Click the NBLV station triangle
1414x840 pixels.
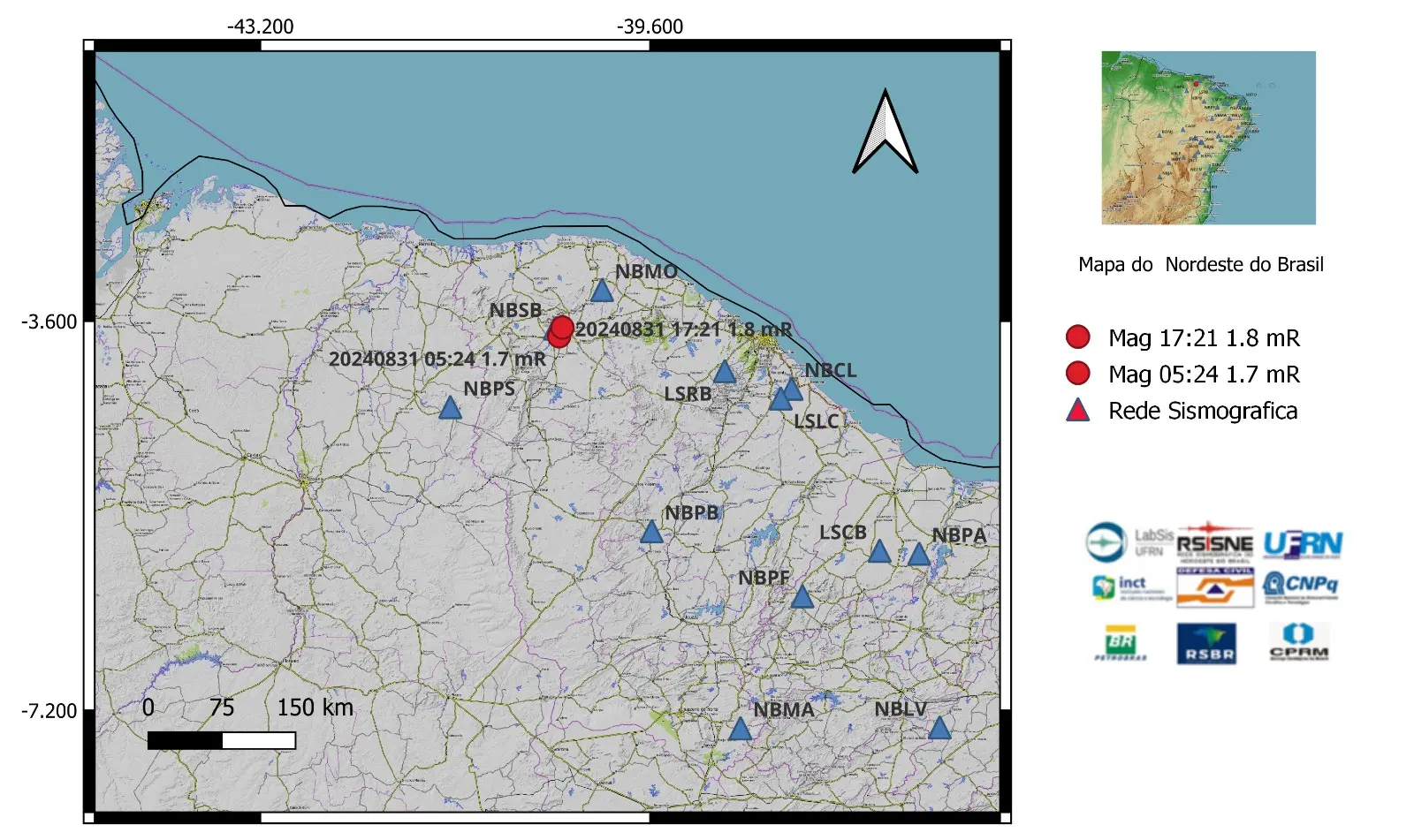click(939, 729)
